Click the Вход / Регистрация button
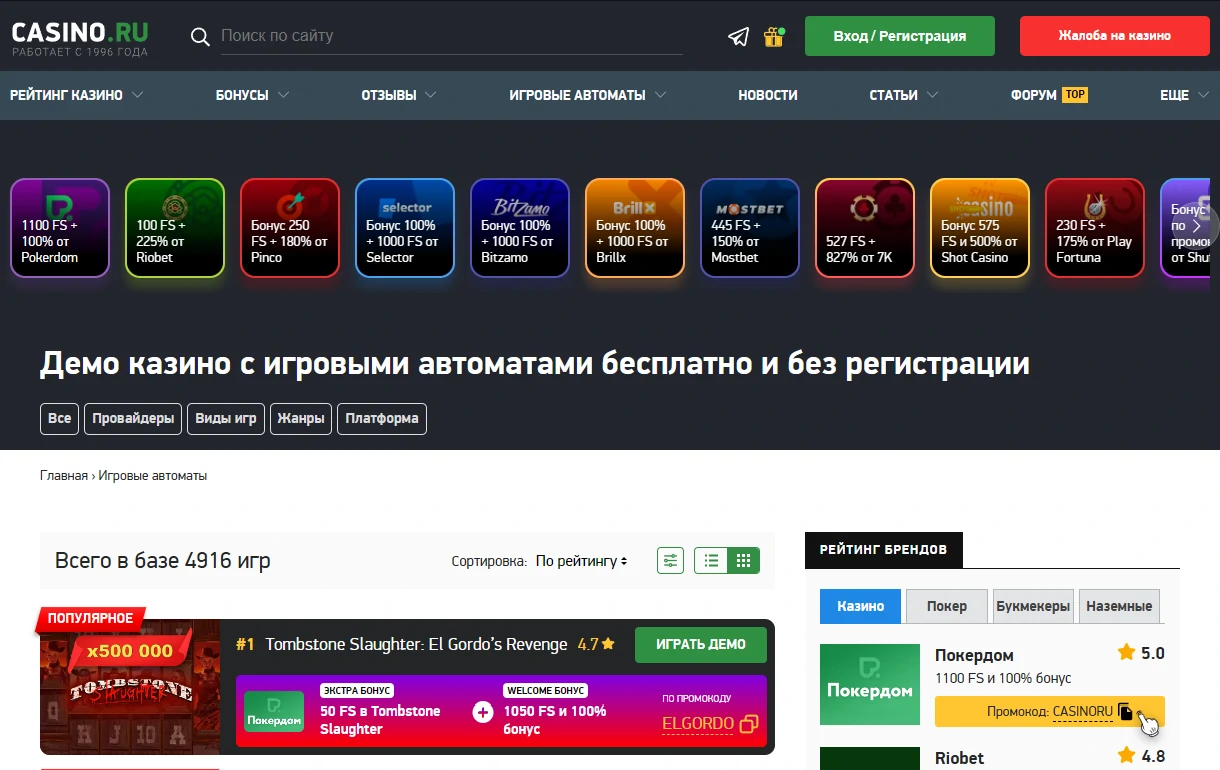Screen dimensions: 1220x770 click(x=900, y=36)
